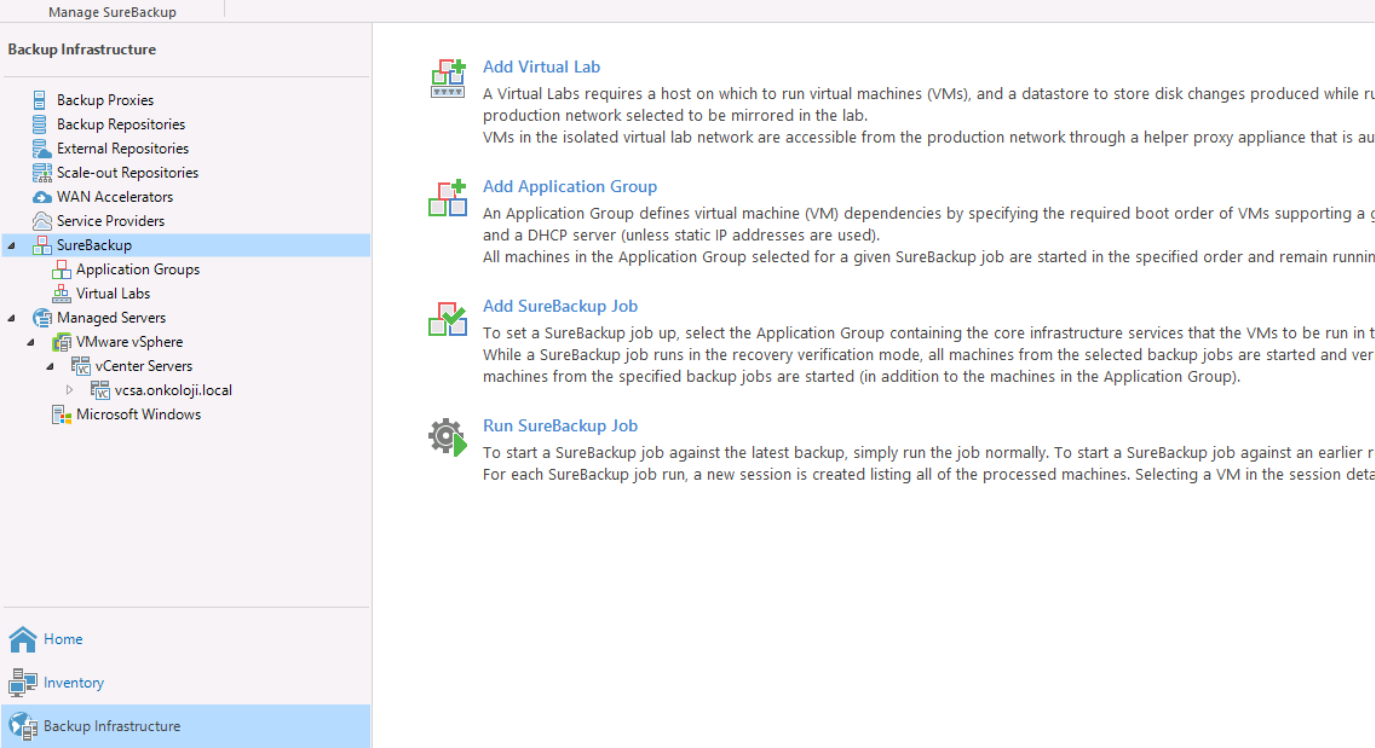This screenshot has width=1375, height=748.
Task: Select the Backup Infrastructure view
Action: (186, 727)
